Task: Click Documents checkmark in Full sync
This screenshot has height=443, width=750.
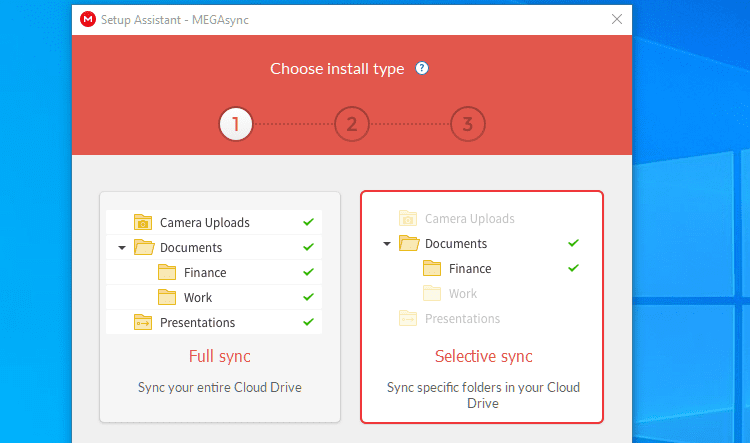Action: click(309, 247)
